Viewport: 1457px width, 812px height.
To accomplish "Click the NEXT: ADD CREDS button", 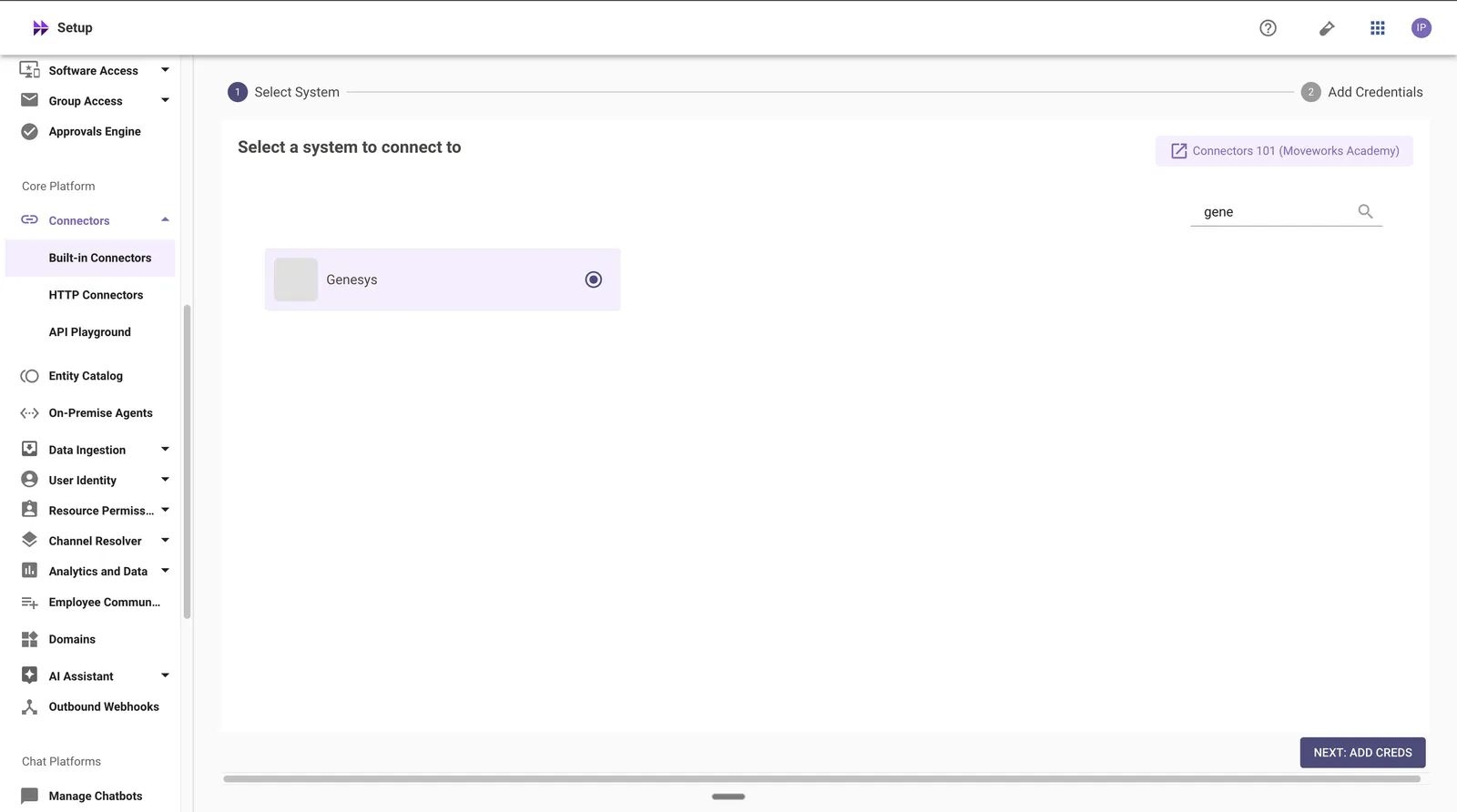I will (1362, 753).
